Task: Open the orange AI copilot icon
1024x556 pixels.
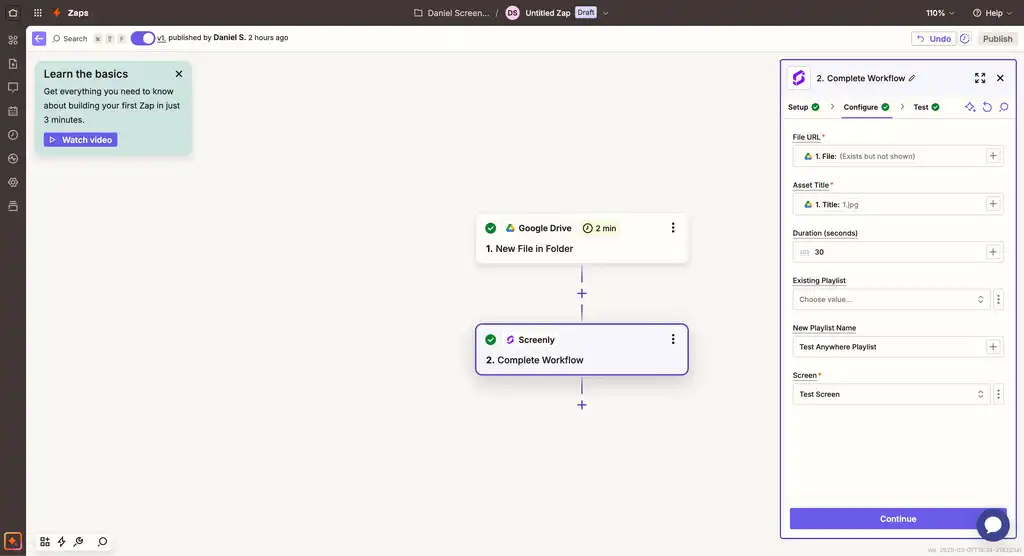Action: 12,542
